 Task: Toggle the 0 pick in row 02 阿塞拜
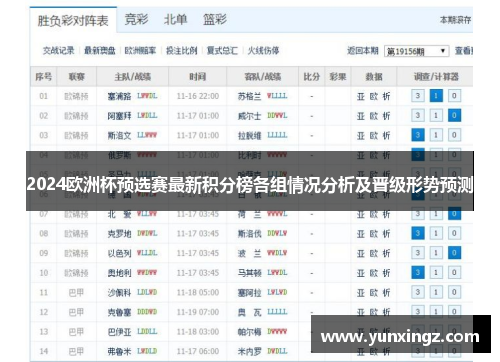pyautogui.click(x=454, y=116)
